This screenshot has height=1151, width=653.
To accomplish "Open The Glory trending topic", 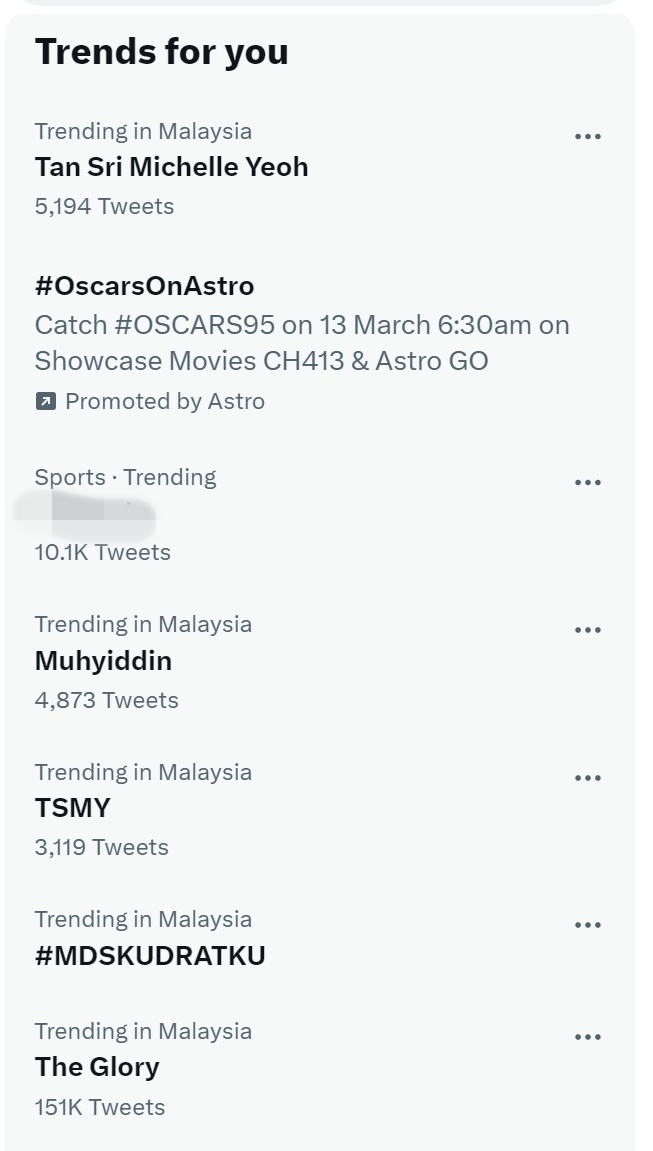I will 97,1067.
